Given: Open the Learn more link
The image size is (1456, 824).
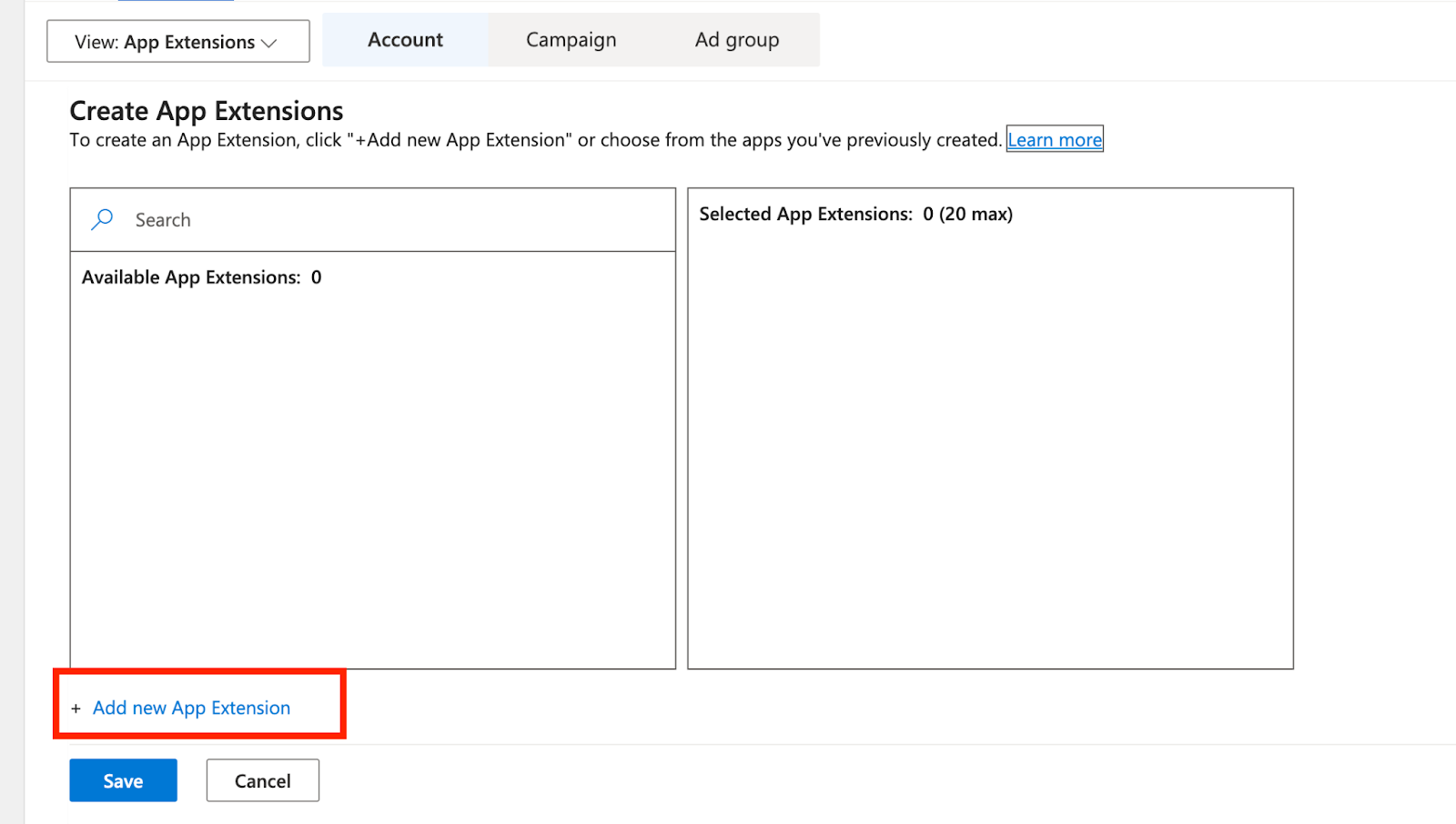Looking at the screenshot, I should [1054, 140].
